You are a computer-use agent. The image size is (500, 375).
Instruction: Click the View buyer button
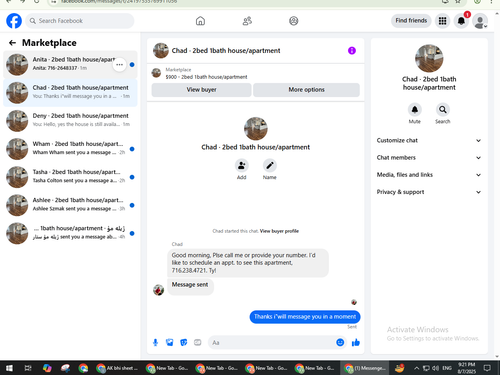201,90
